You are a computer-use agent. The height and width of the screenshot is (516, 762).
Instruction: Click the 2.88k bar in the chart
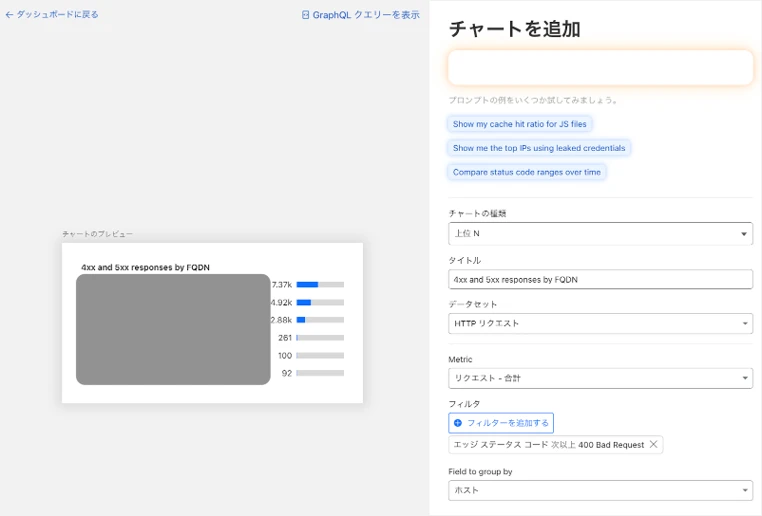320,320
